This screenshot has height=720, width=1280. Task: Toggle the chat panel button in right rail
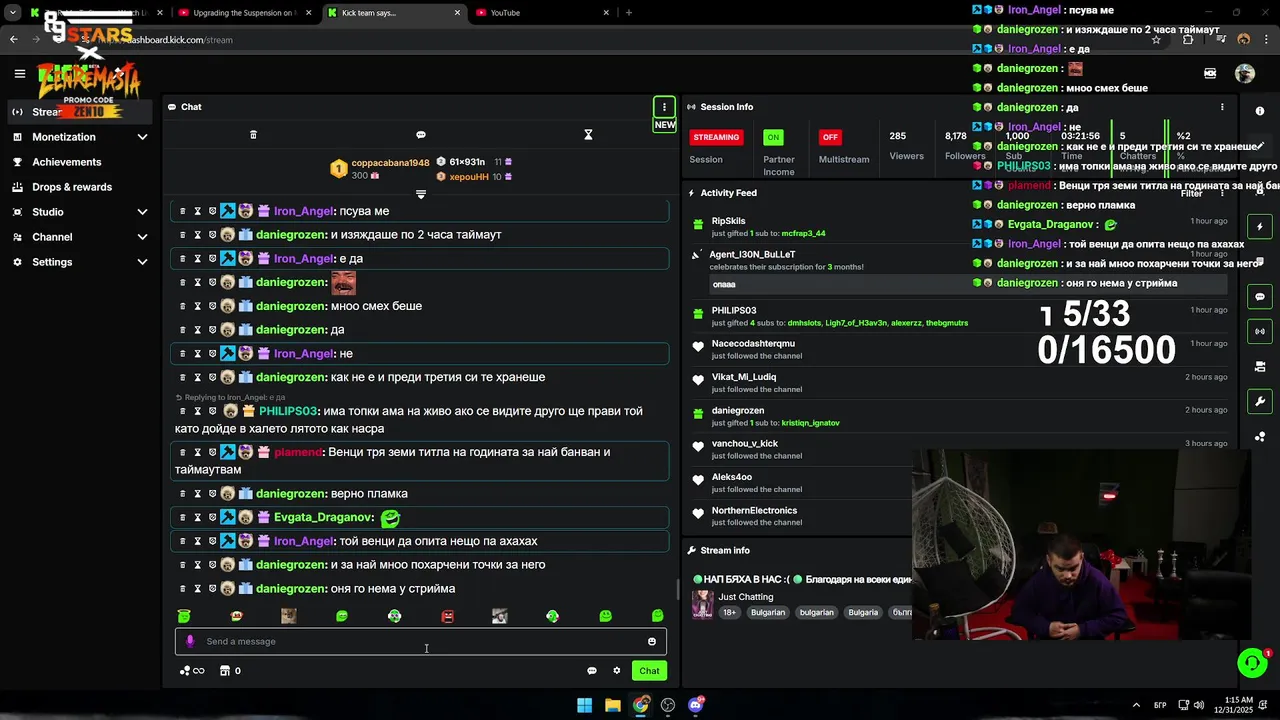point(1260,297)
